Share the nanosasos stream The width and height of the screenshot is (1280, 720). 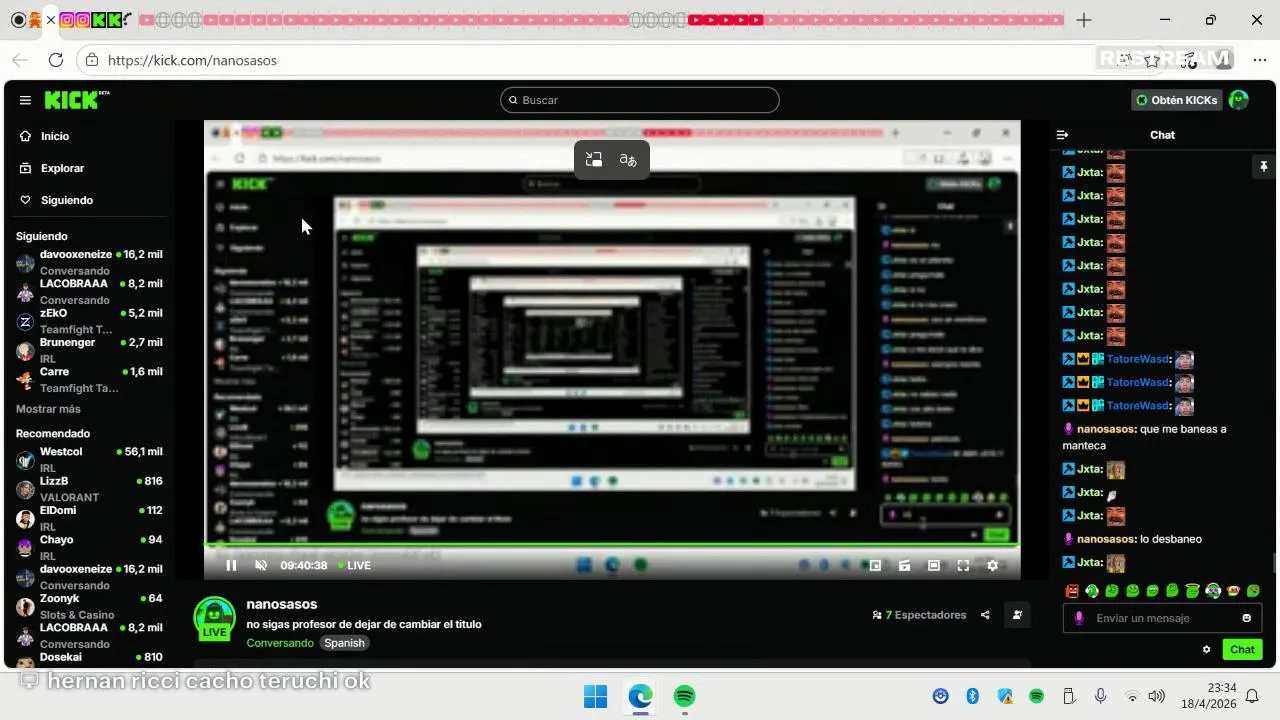coord(985,615)
